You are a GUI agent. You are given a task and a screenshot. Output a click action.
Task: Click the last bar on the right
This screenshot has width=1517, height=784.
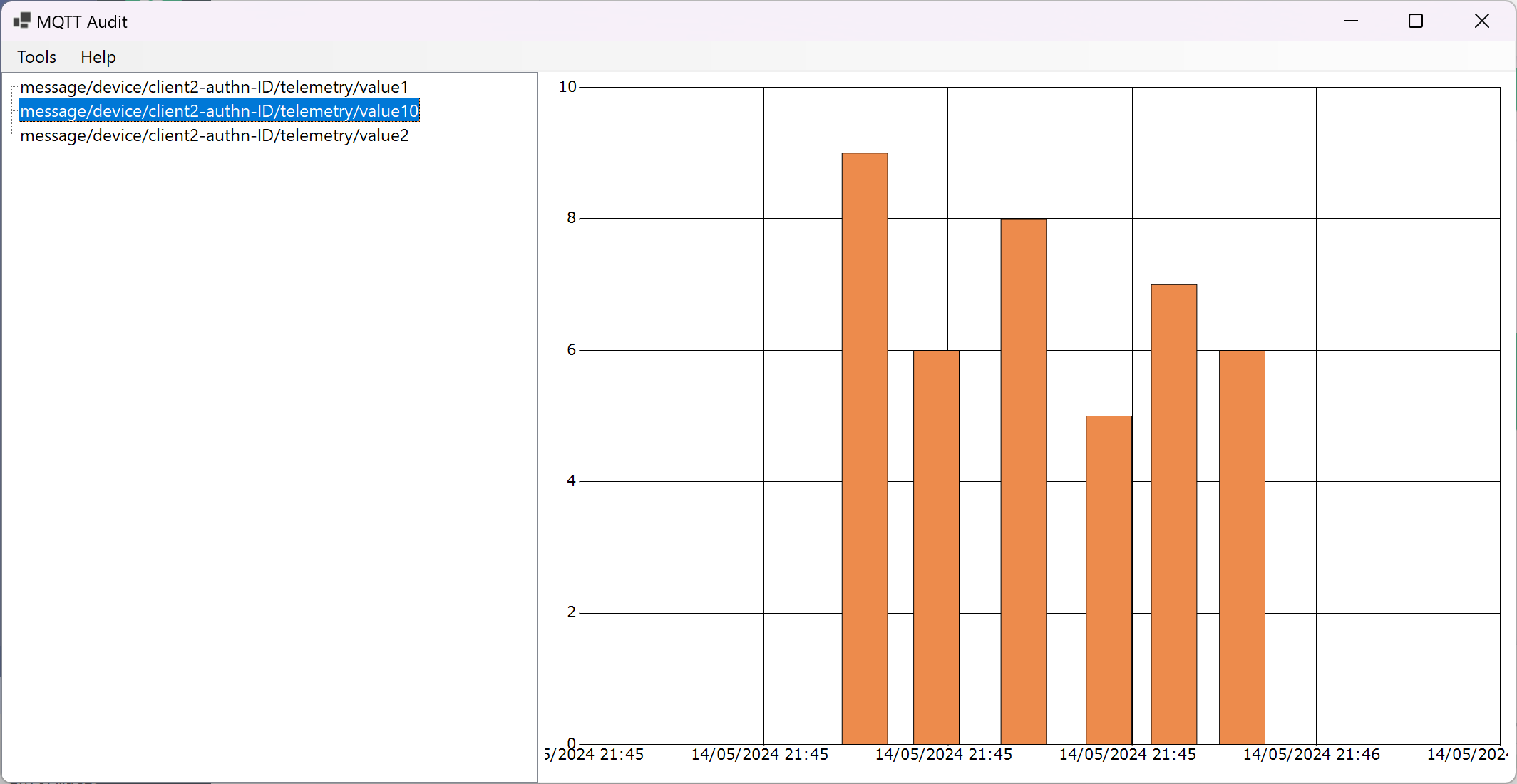1241,547
